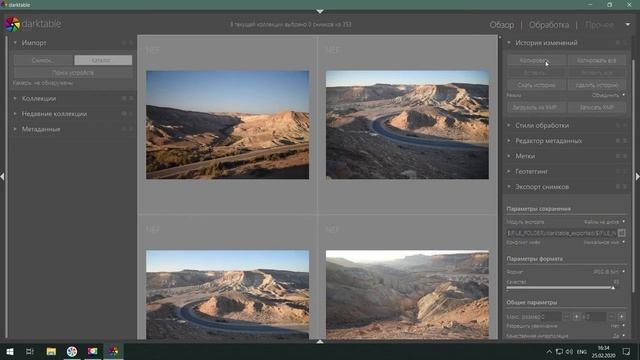
Task: Open volume control in system tray
Action: (x=569, y=352)
